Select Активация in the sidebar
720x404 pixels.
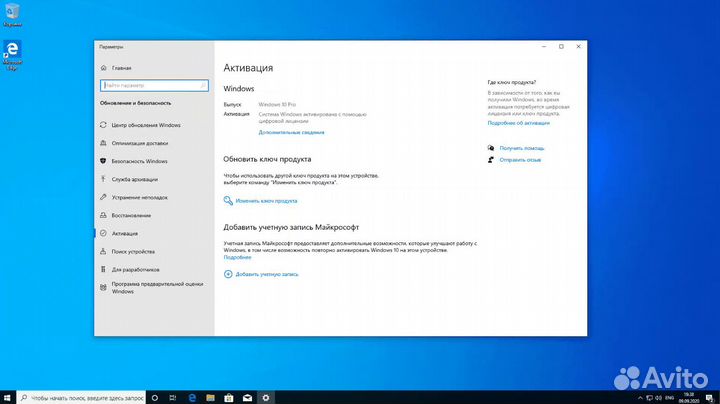point(124,233)
